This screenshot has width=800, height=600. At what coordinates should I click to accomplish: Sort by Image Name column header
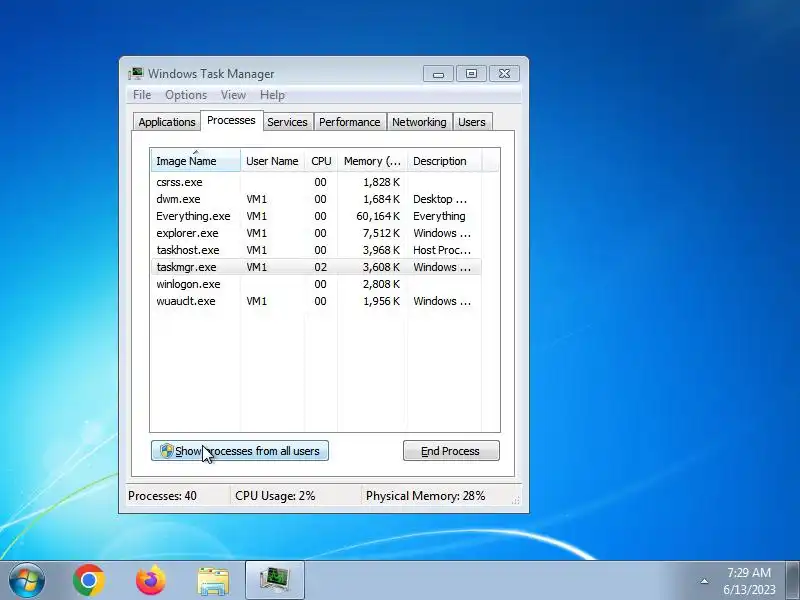click(195, 161)
